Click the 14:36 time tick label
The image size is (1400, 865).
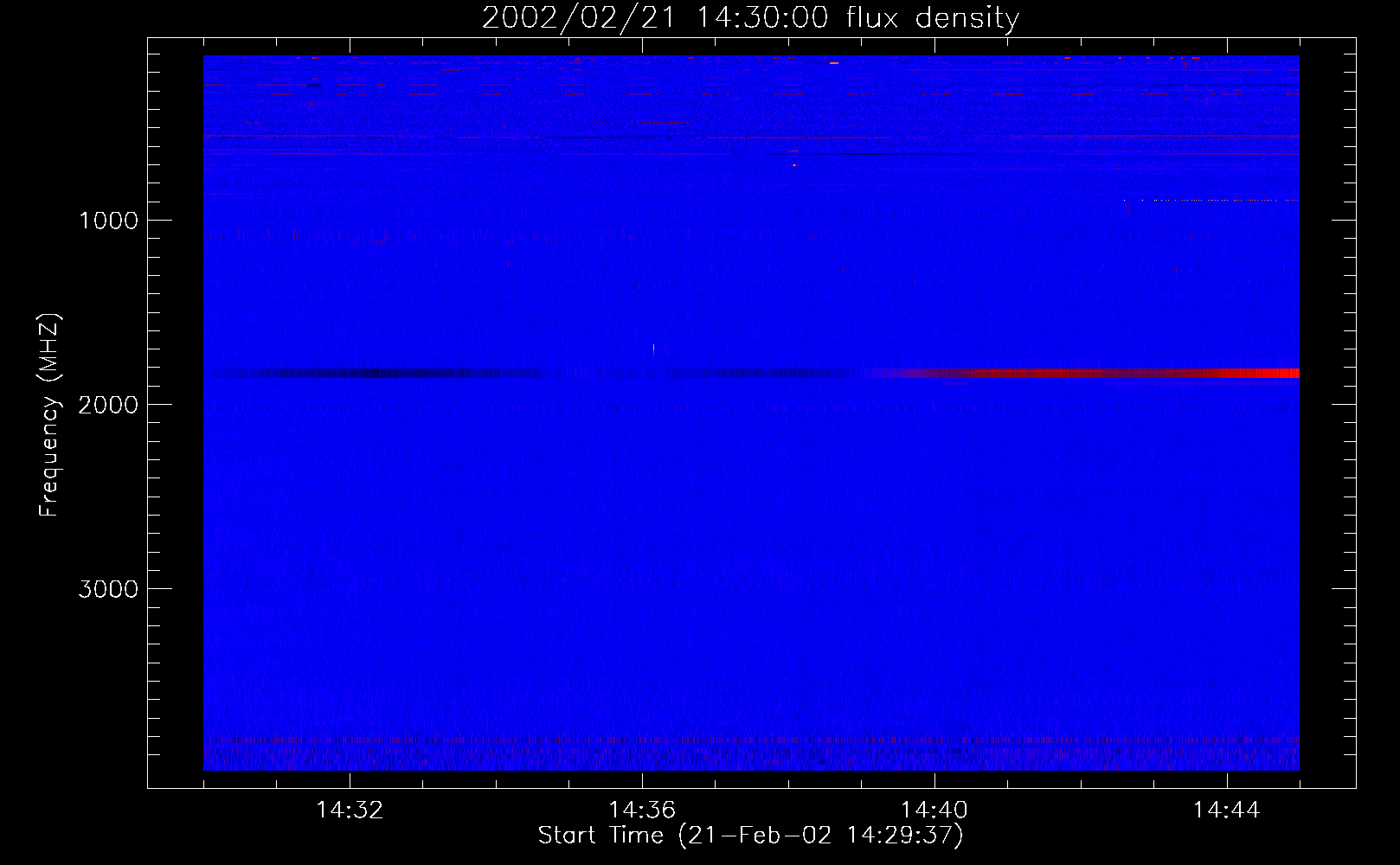click(642, 811)
